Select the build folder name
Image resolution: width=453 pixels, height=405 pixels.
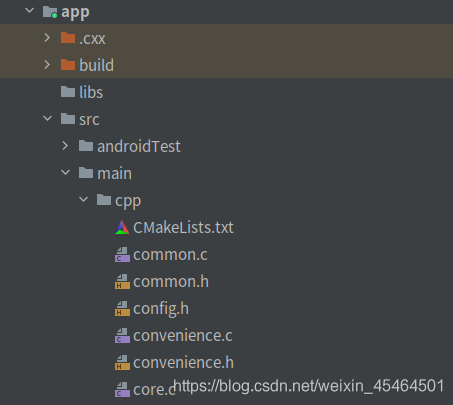96,65
